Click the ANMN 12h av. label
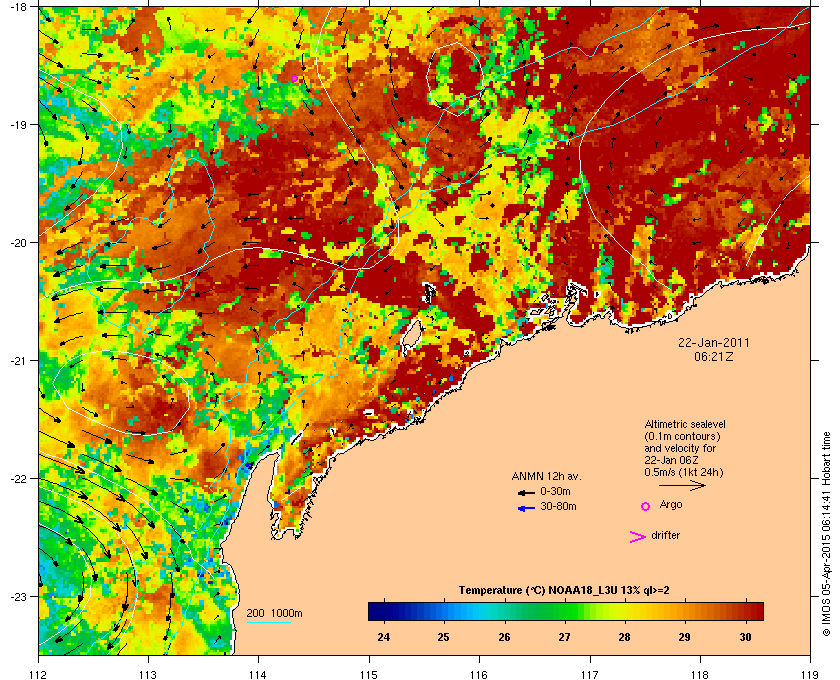Image resolution: width=840 pixels, height=680 pixels. coord(546,476)
